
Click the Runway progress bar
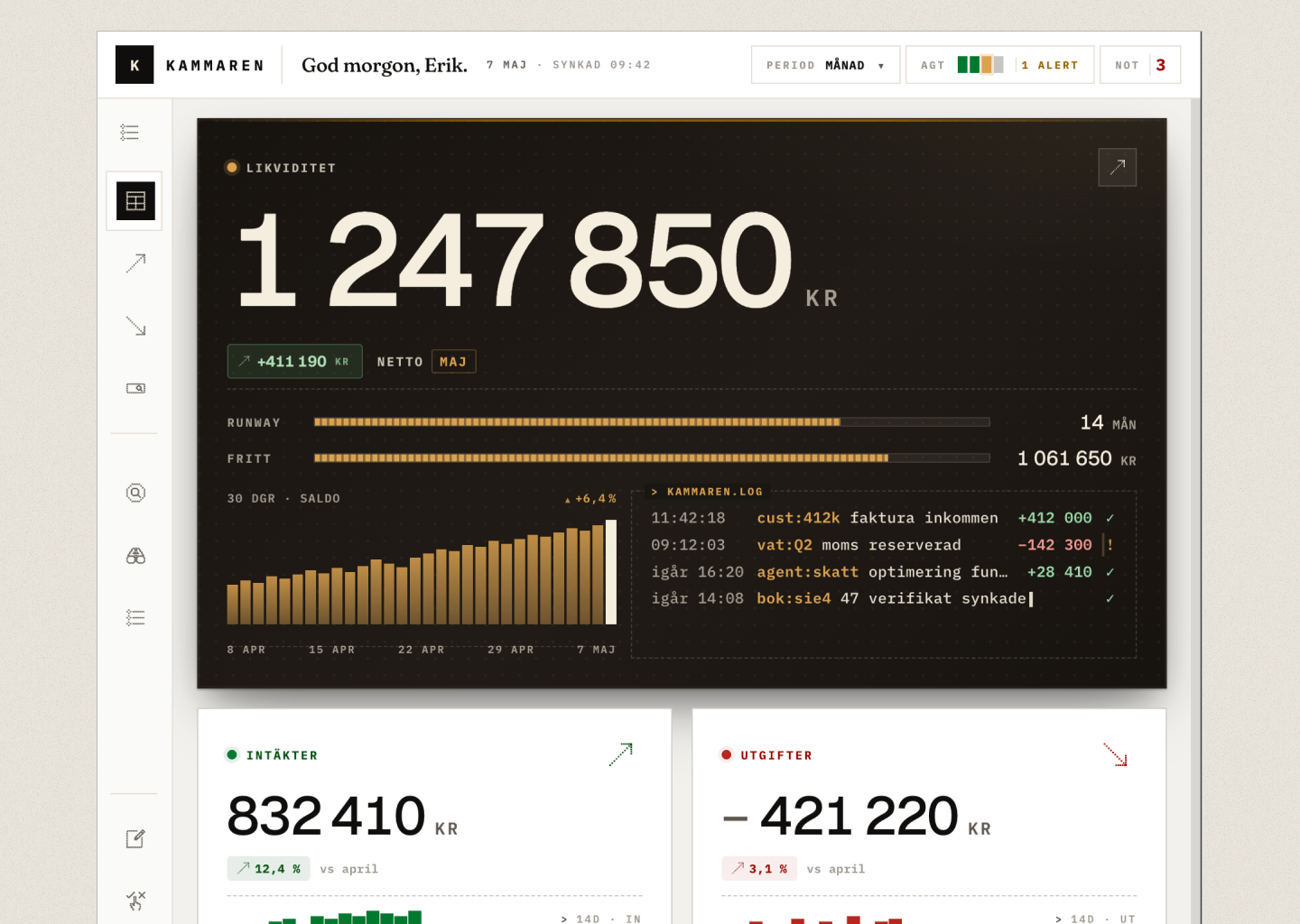(x=652, y=421)
